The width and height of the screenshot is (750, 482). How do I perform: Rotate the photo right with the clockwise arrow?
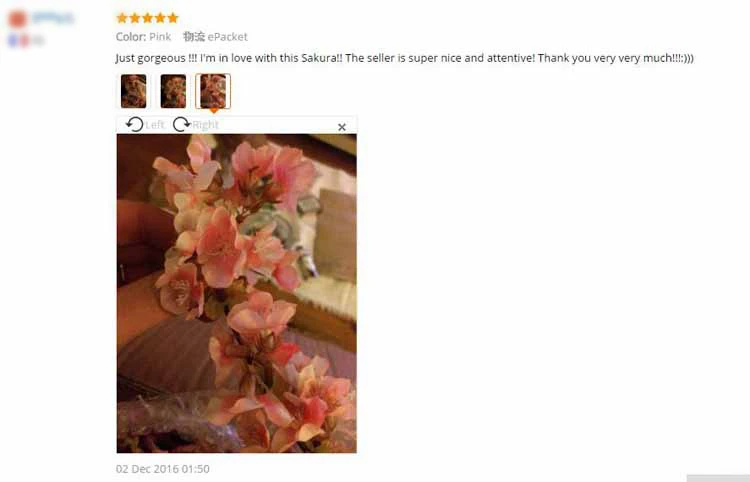click(x=181, y=124)
